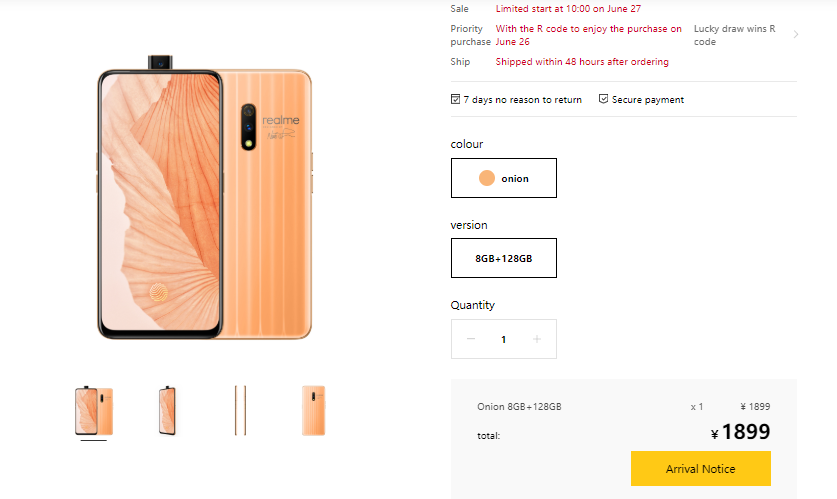Image resolution: width=837 pixels, height=499 pixels.
Task: Select the side profile phone thumbnail
Action: [x=239, y=411]
